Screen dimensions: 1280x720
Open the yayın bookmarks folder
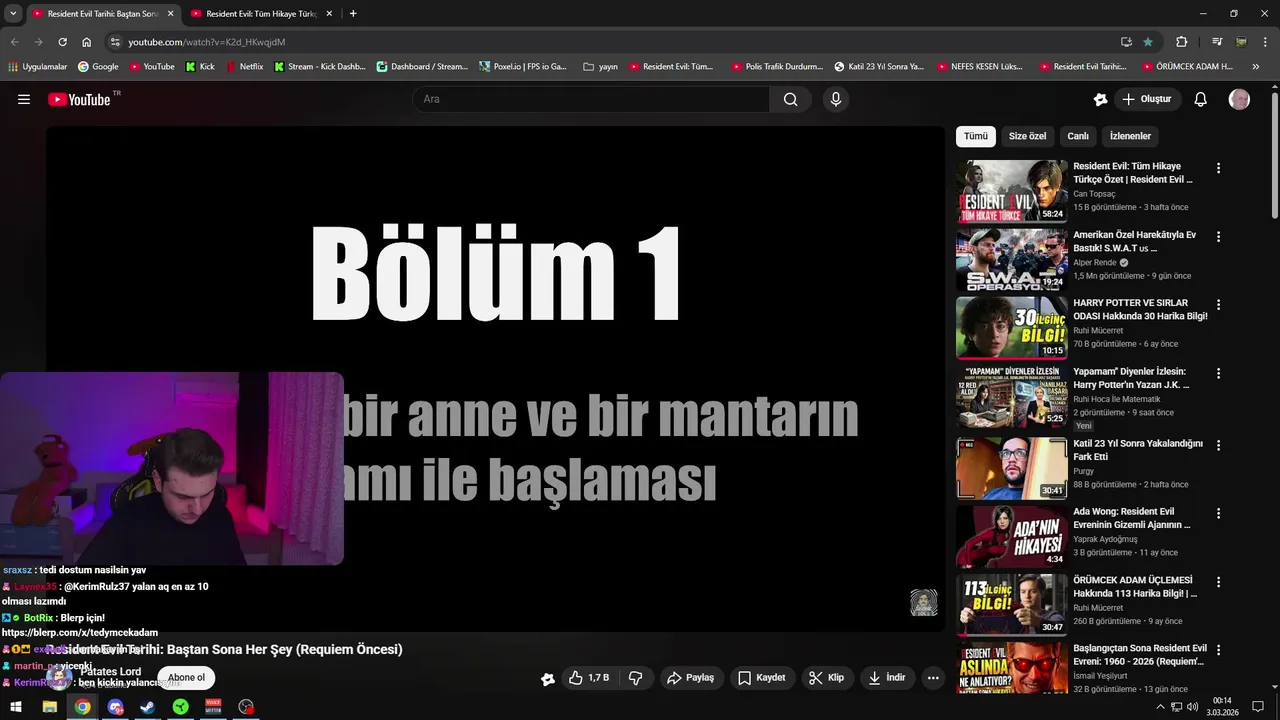pyautogui.click(x=600, y=67)
